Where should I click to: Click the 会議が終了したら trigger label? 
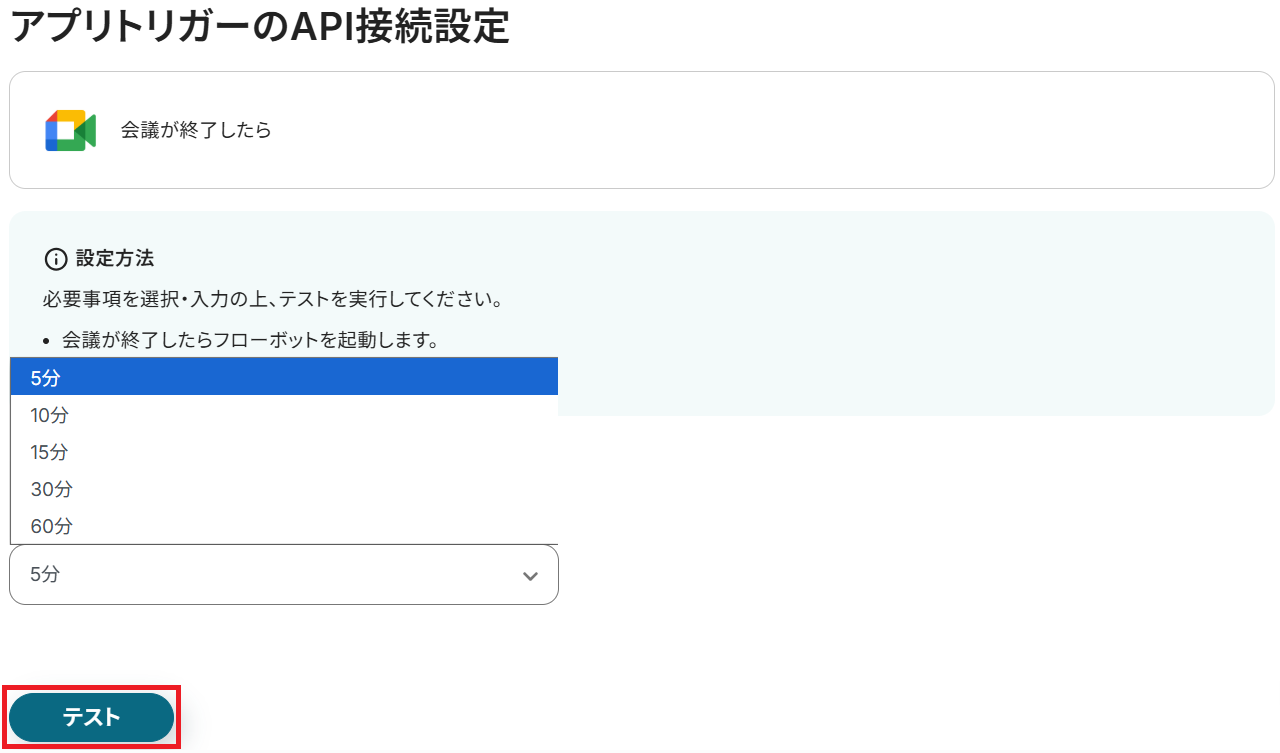(x=196, y=131)
